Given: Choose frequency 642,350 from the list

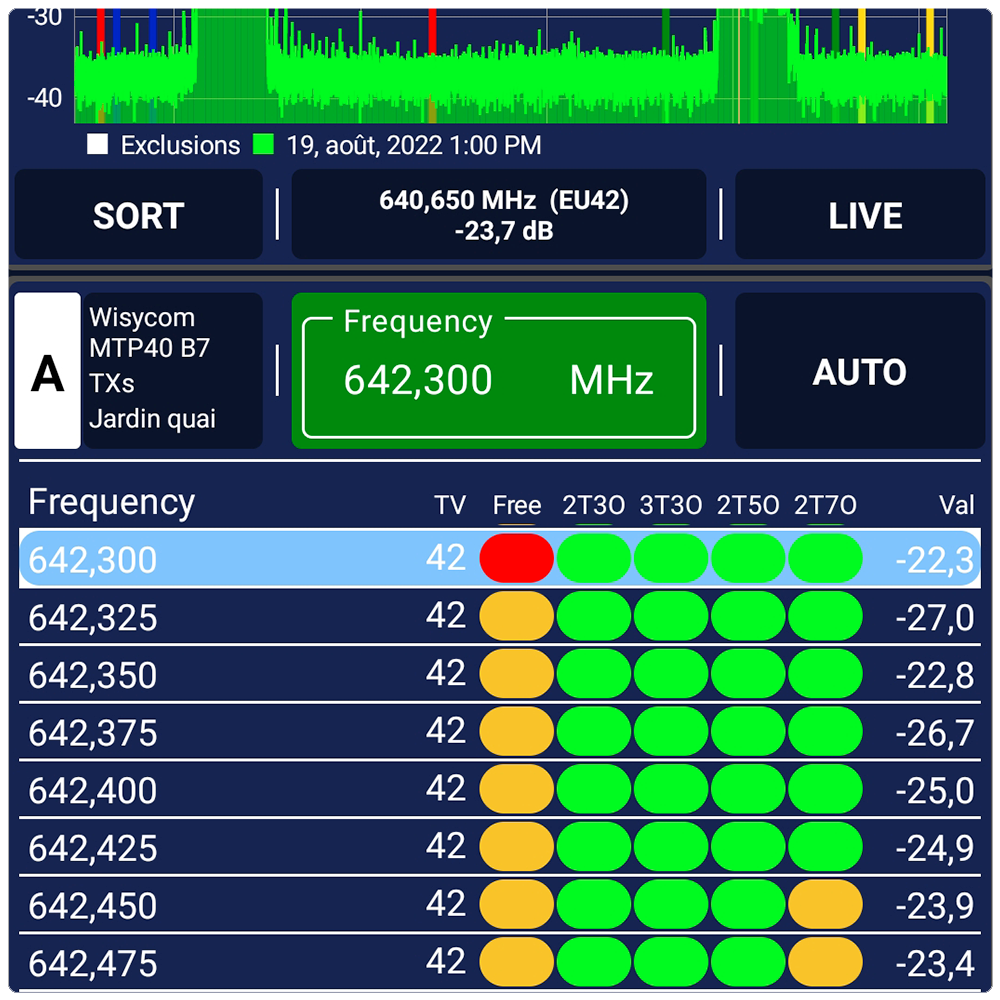Looking at the screenshot, I should pos(500,674).
